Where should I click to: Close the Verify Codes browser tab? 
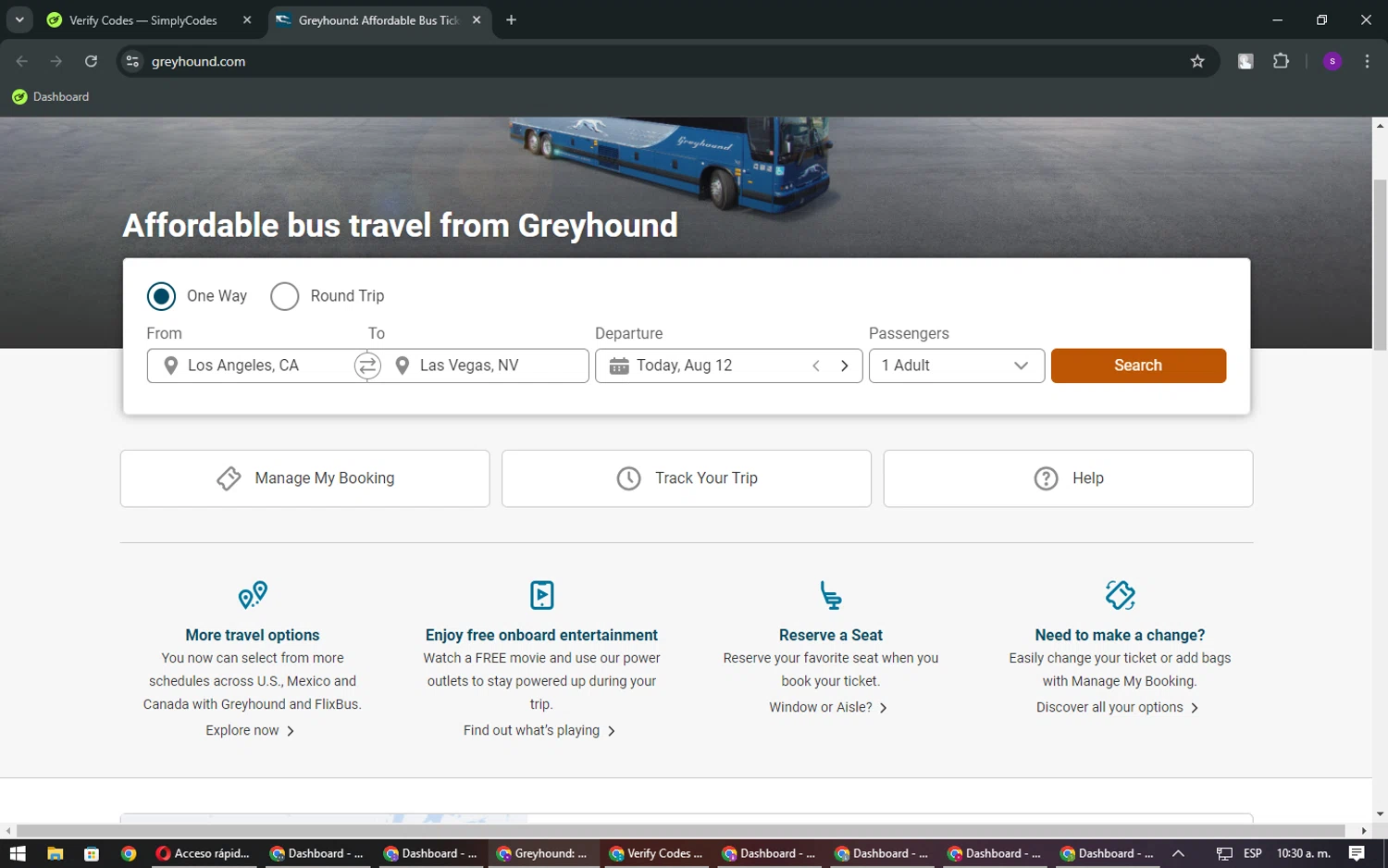click(247, 20)
